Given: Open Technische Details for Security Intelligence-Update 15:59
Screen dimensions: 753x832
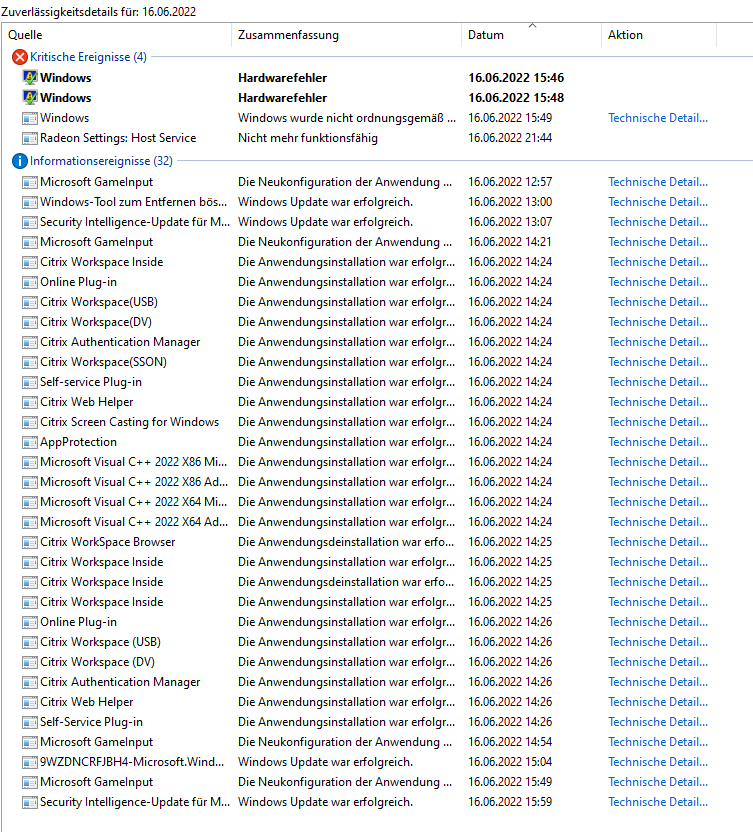Looking at the screenshot, I should [658, 802].
